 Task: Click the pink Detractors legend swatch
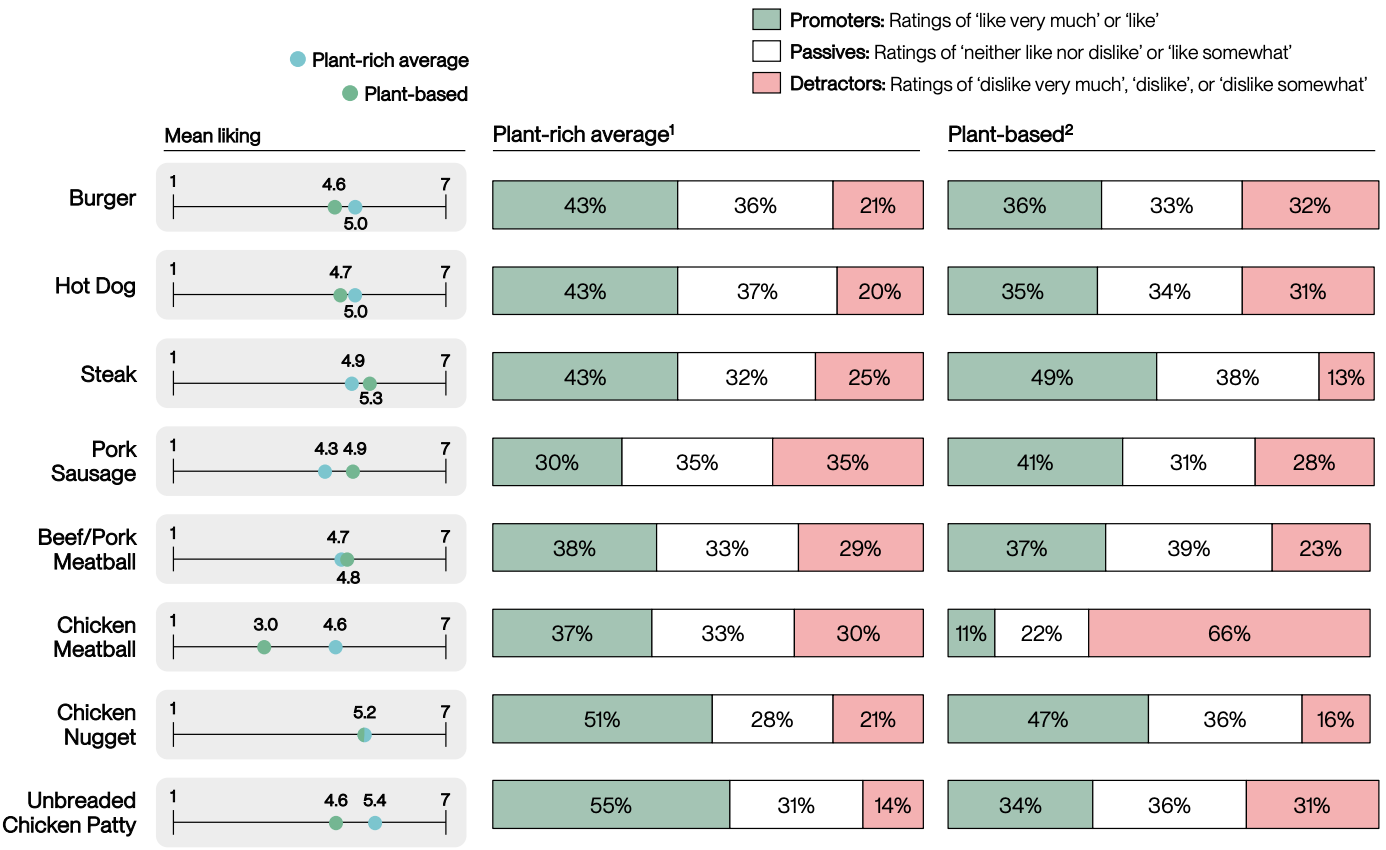pos(765,84)
